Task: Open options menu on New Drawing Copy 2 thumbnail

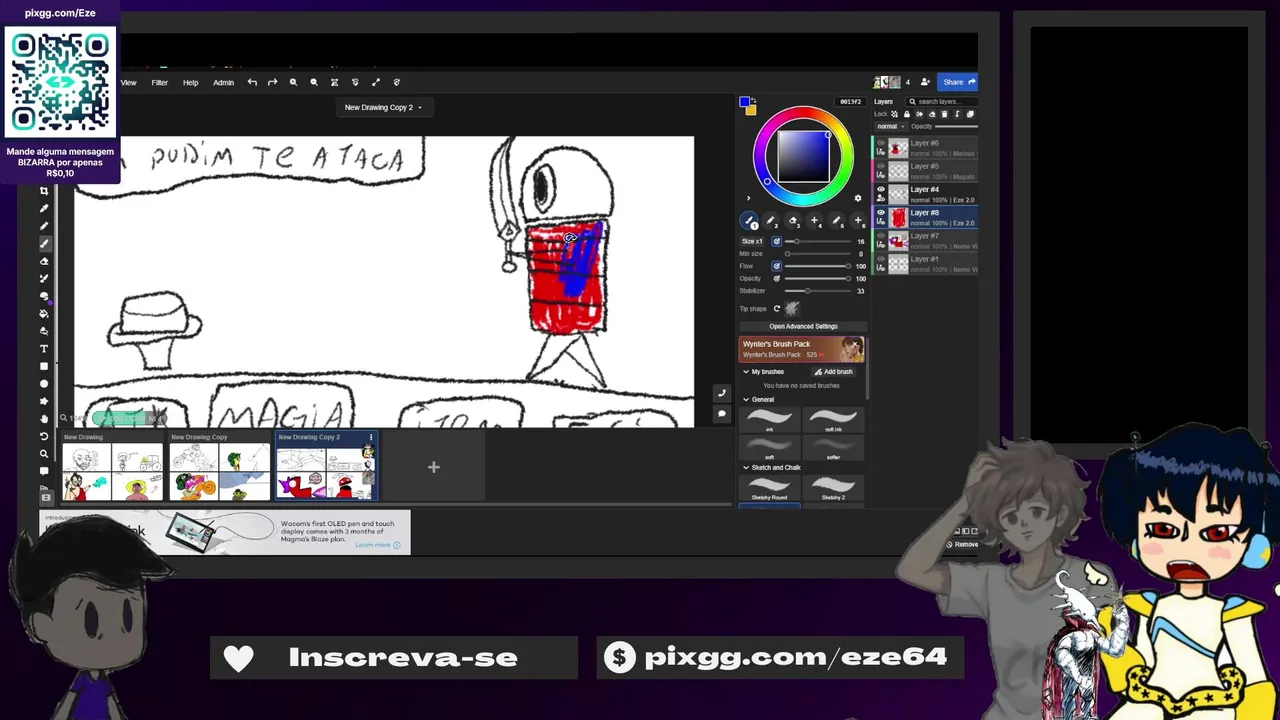Action: click(x=371, y=437)
